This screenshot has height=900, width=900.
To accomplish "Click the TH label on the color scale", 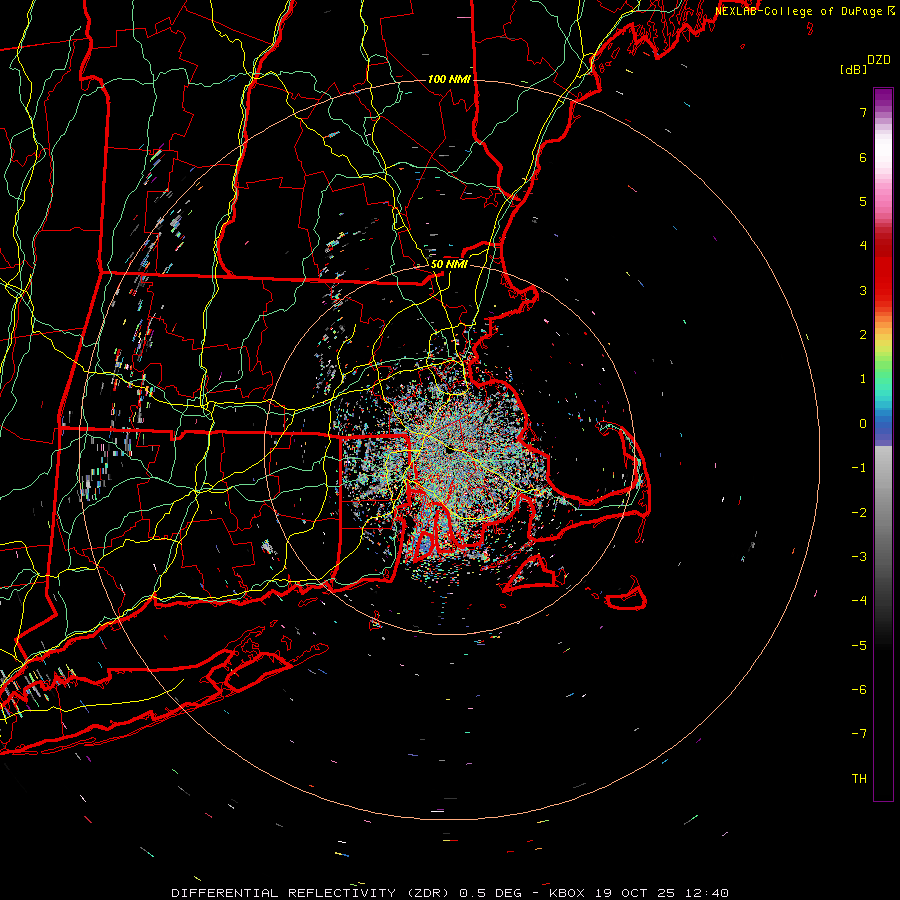I will pos(859,779).
